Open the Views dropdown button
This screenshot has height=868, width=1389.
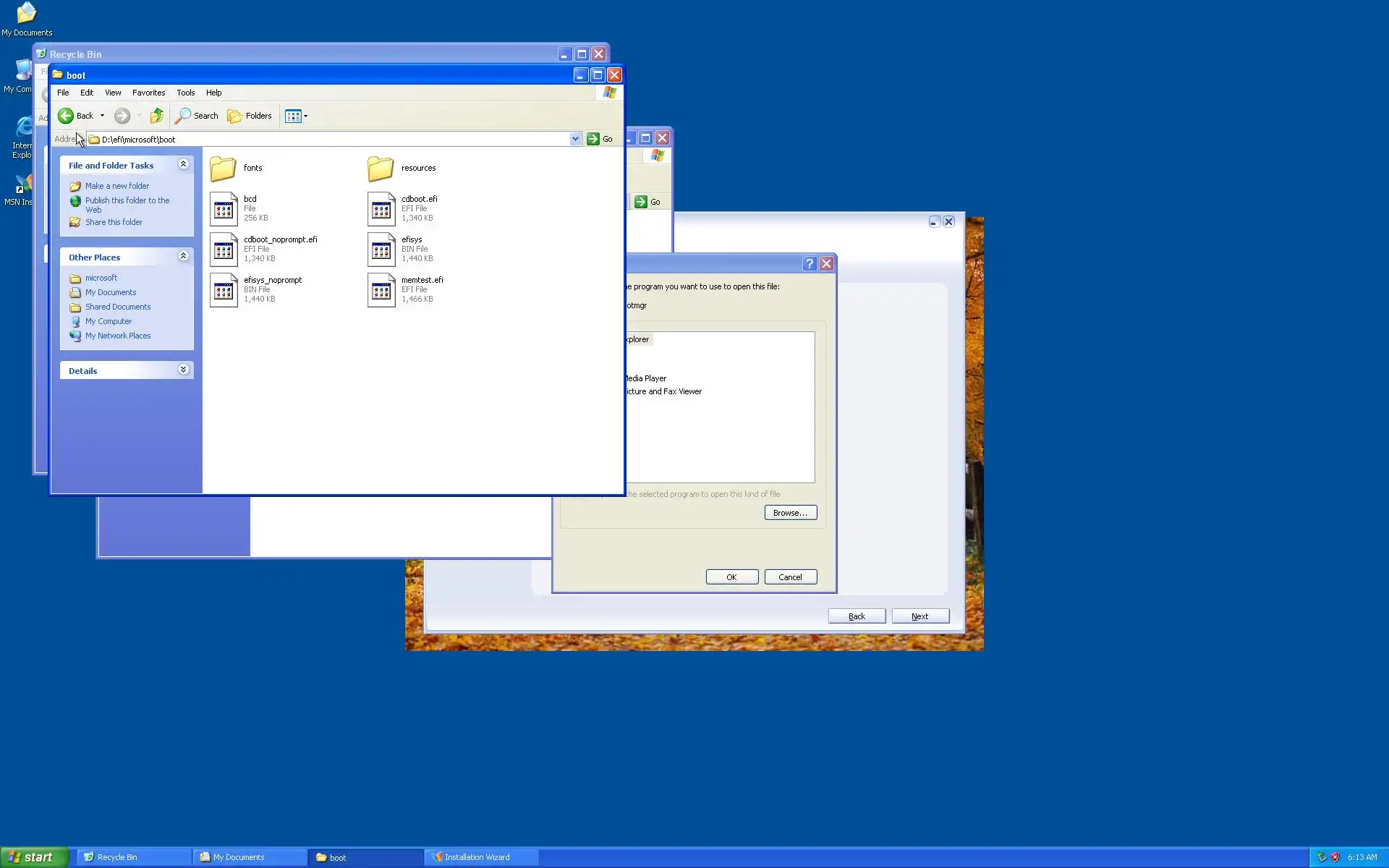pos(296,116)
